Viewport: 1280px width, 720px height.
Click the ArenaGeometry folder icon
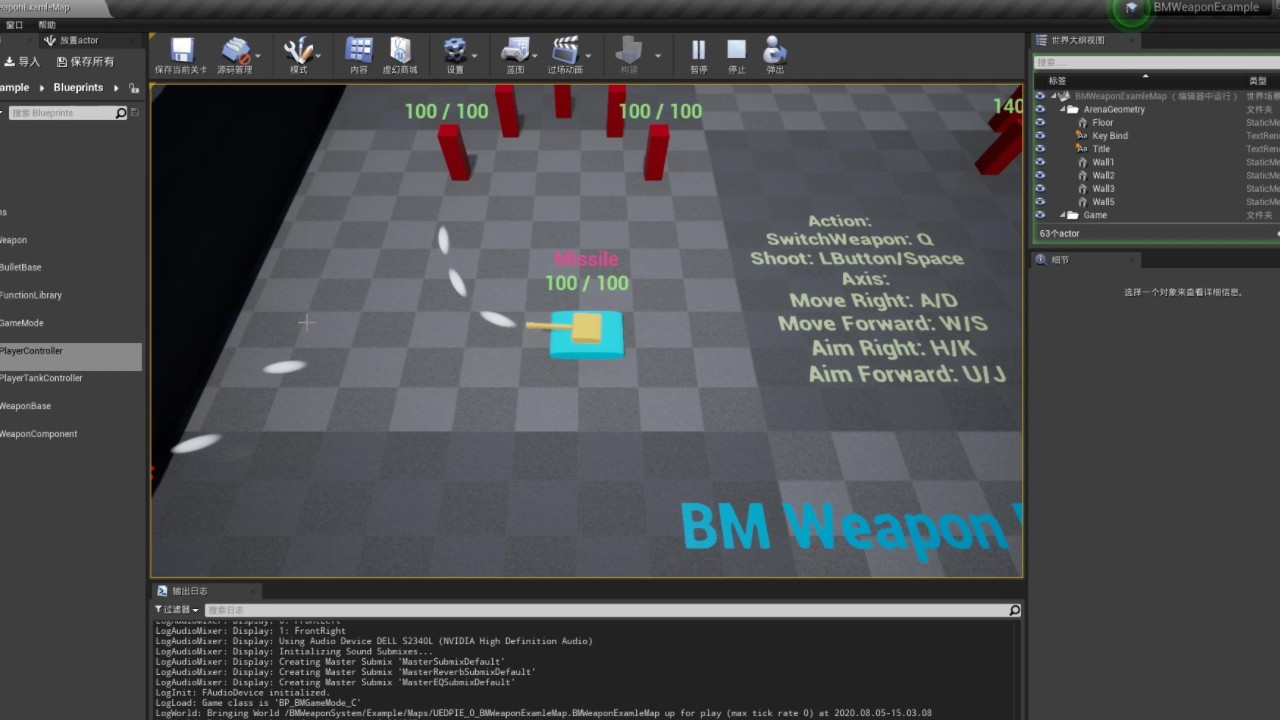point(1073,110)
